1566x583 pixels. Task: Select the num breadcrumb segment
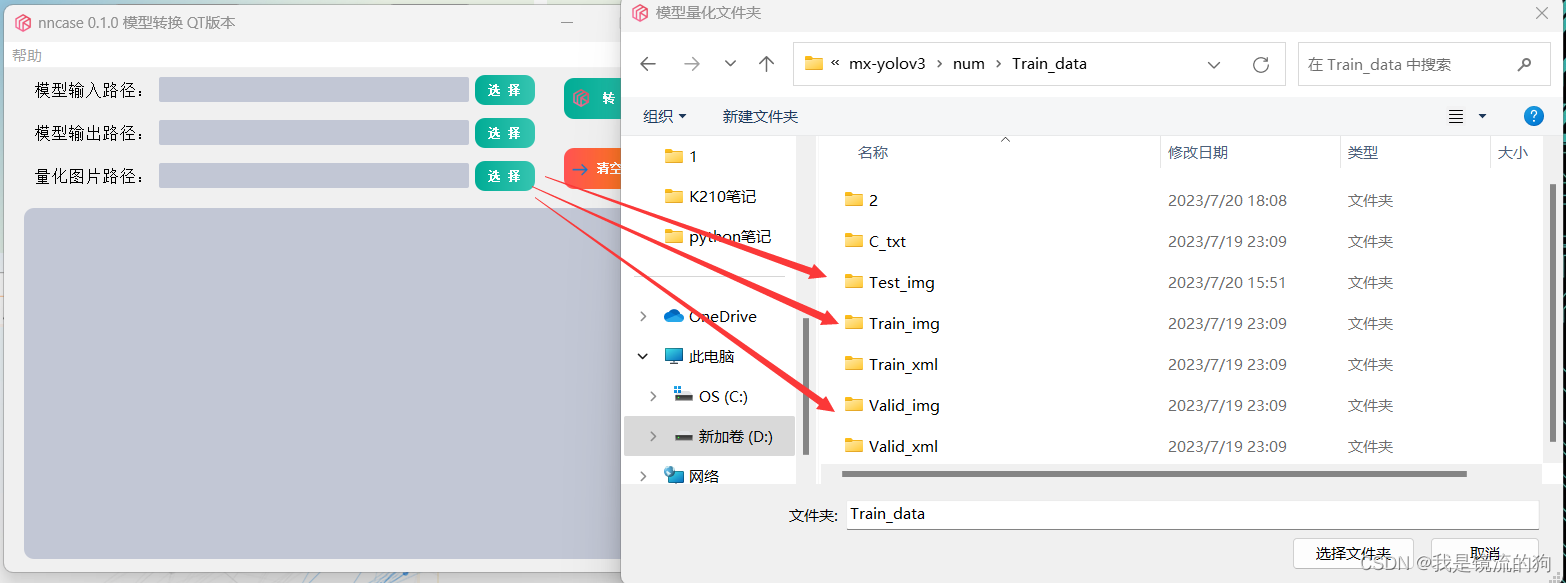click(968, 64)
